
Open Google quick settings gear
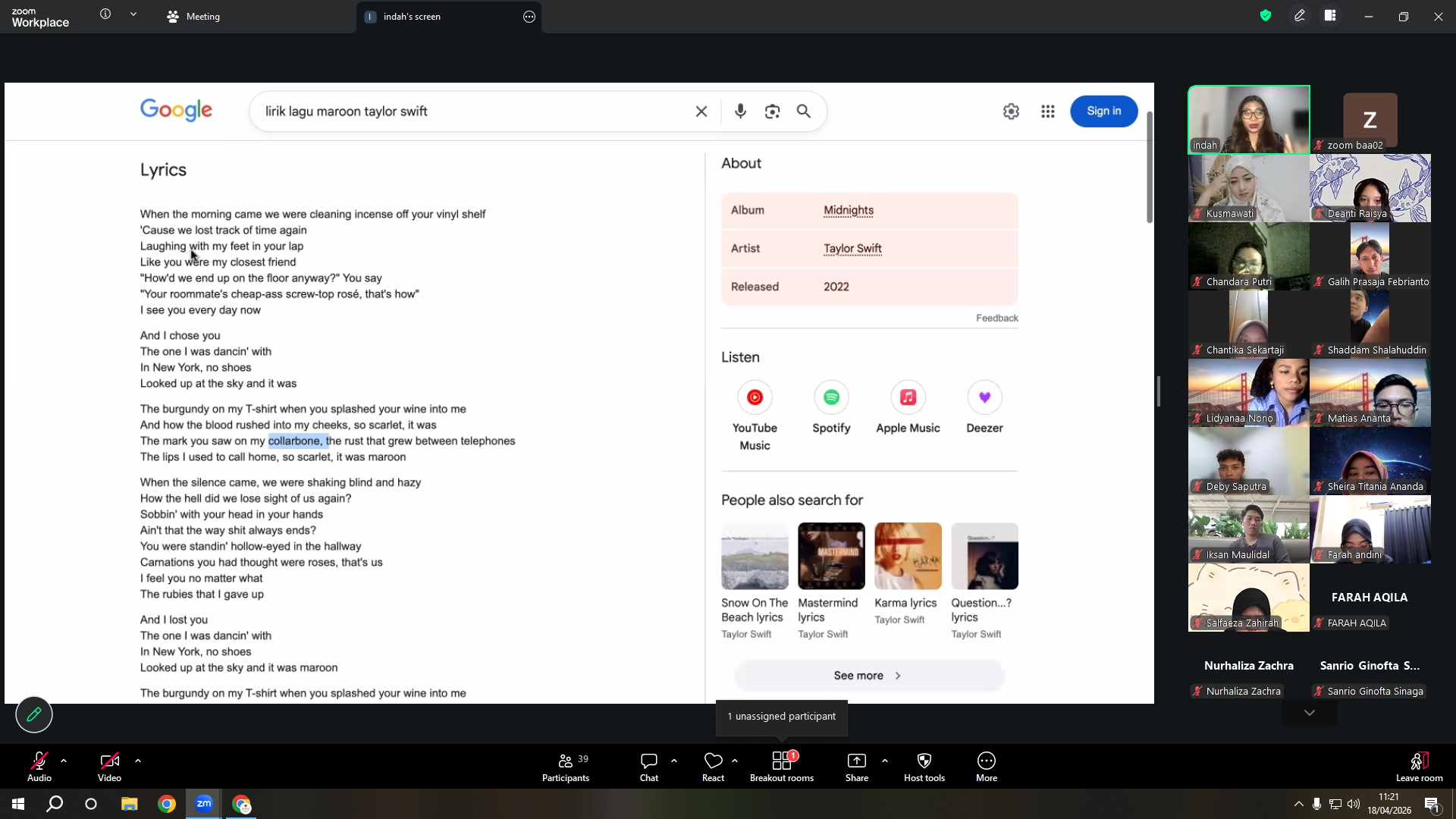[1011, 111]
